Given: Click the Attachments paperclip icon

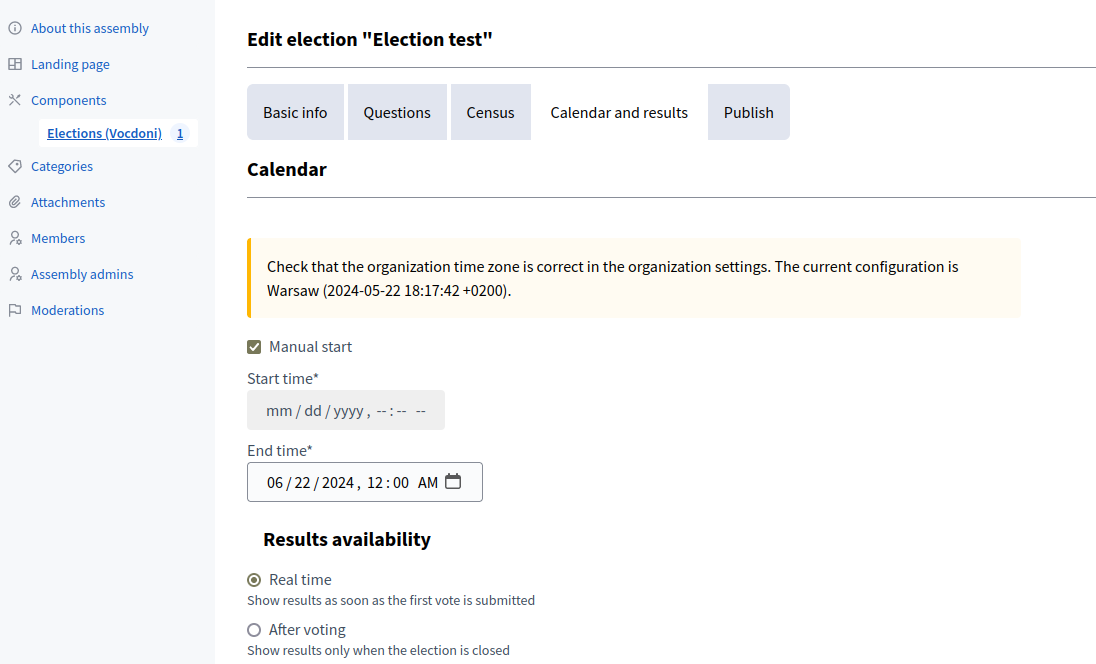Looking at the screenshot, I should tap(15, 202).
